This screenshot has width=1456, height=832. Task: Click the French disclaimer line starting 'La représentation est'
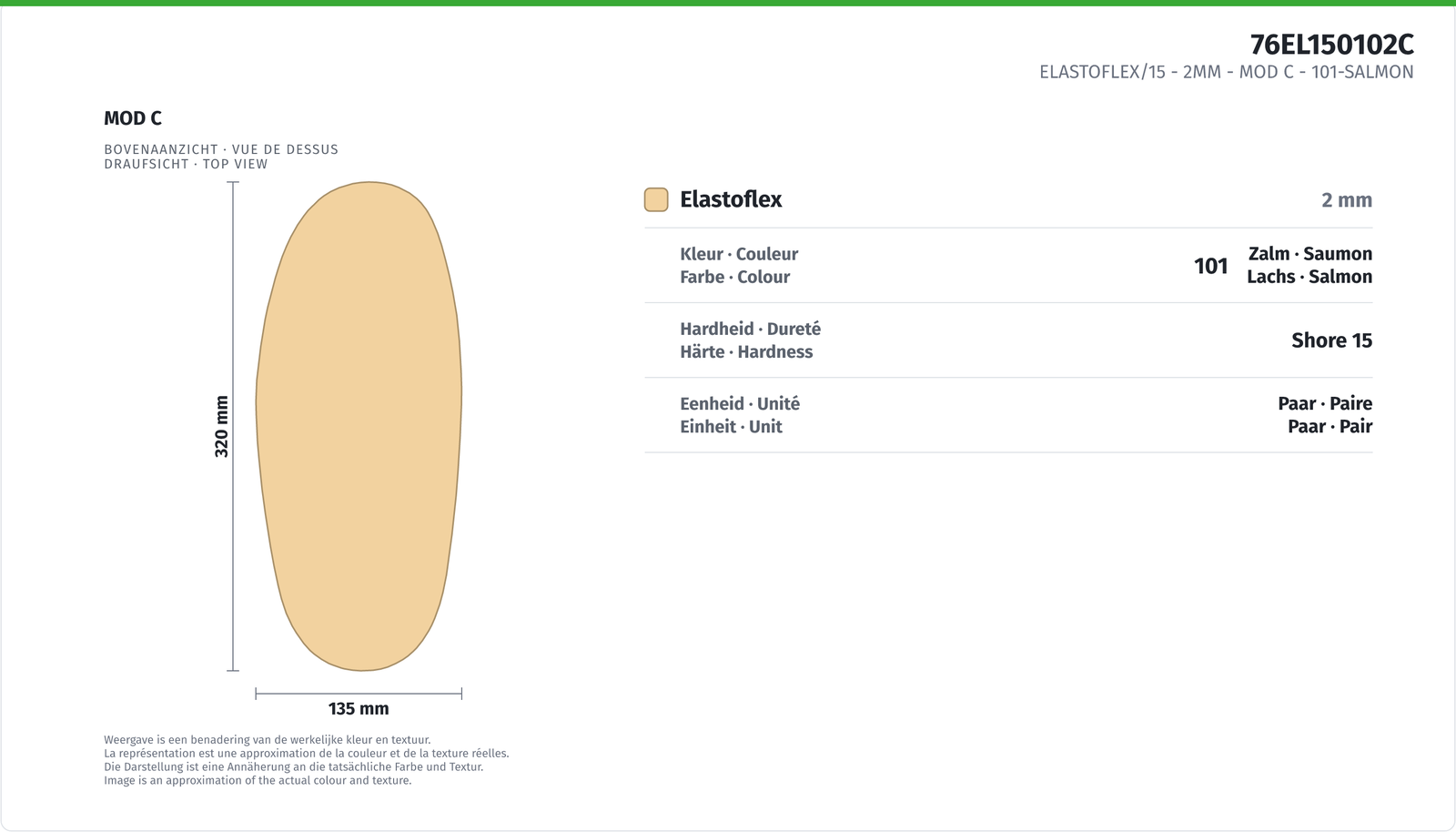click(307, 754)
